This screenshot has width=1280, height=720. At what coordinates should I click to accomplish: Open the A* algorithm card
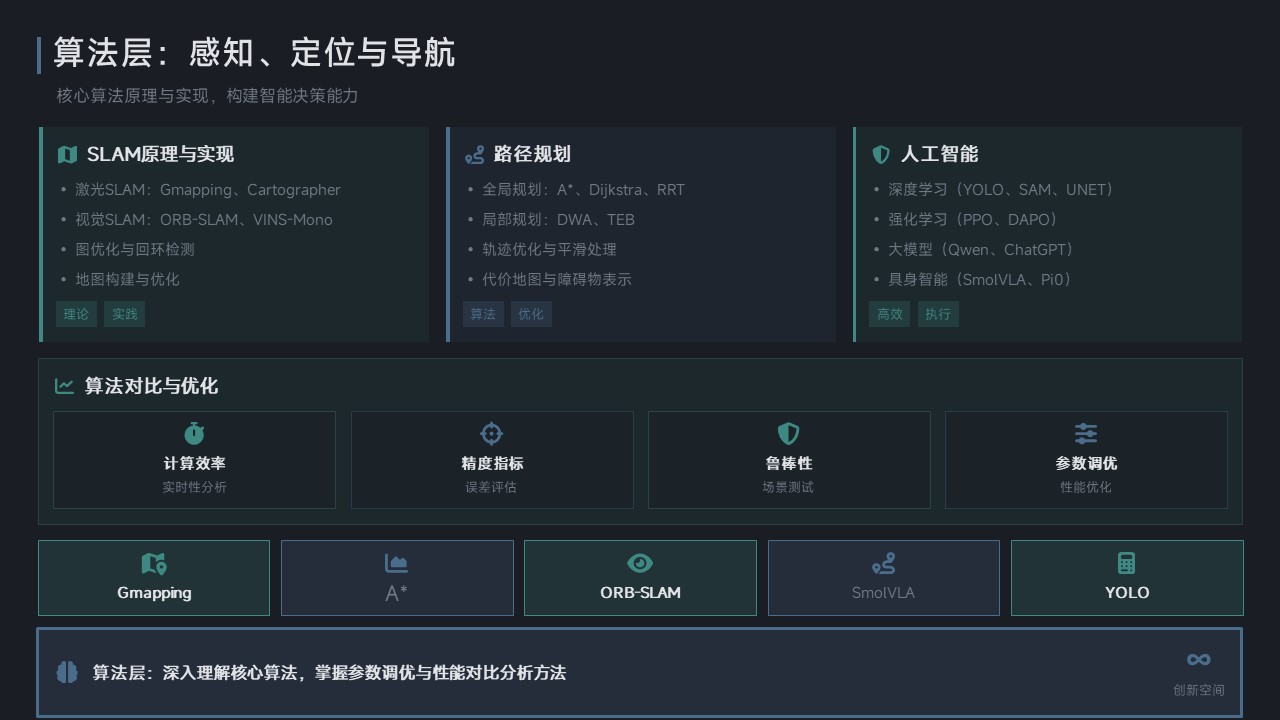tap(397, 578)
